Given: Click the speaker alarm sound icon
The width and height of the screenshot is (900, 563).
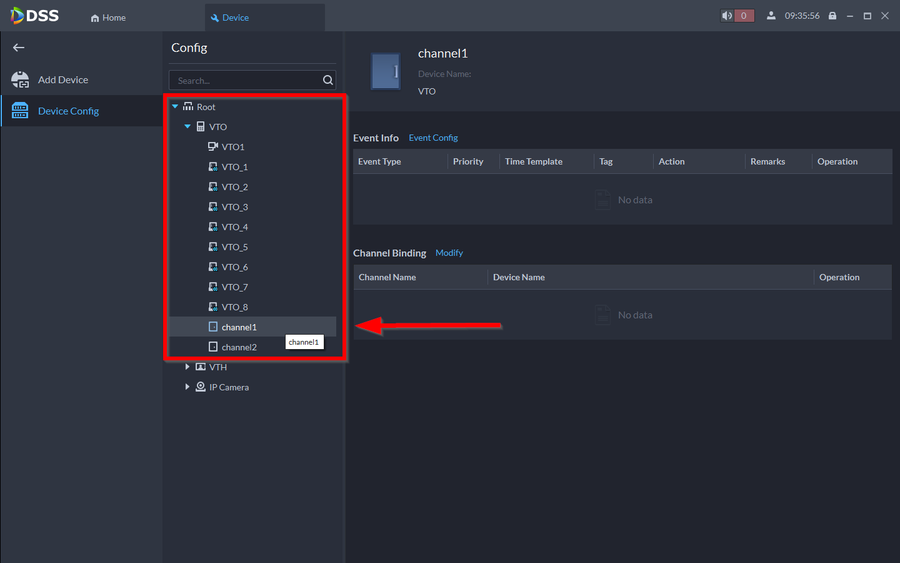Looking at the screenshot, I should coord(727,15).
